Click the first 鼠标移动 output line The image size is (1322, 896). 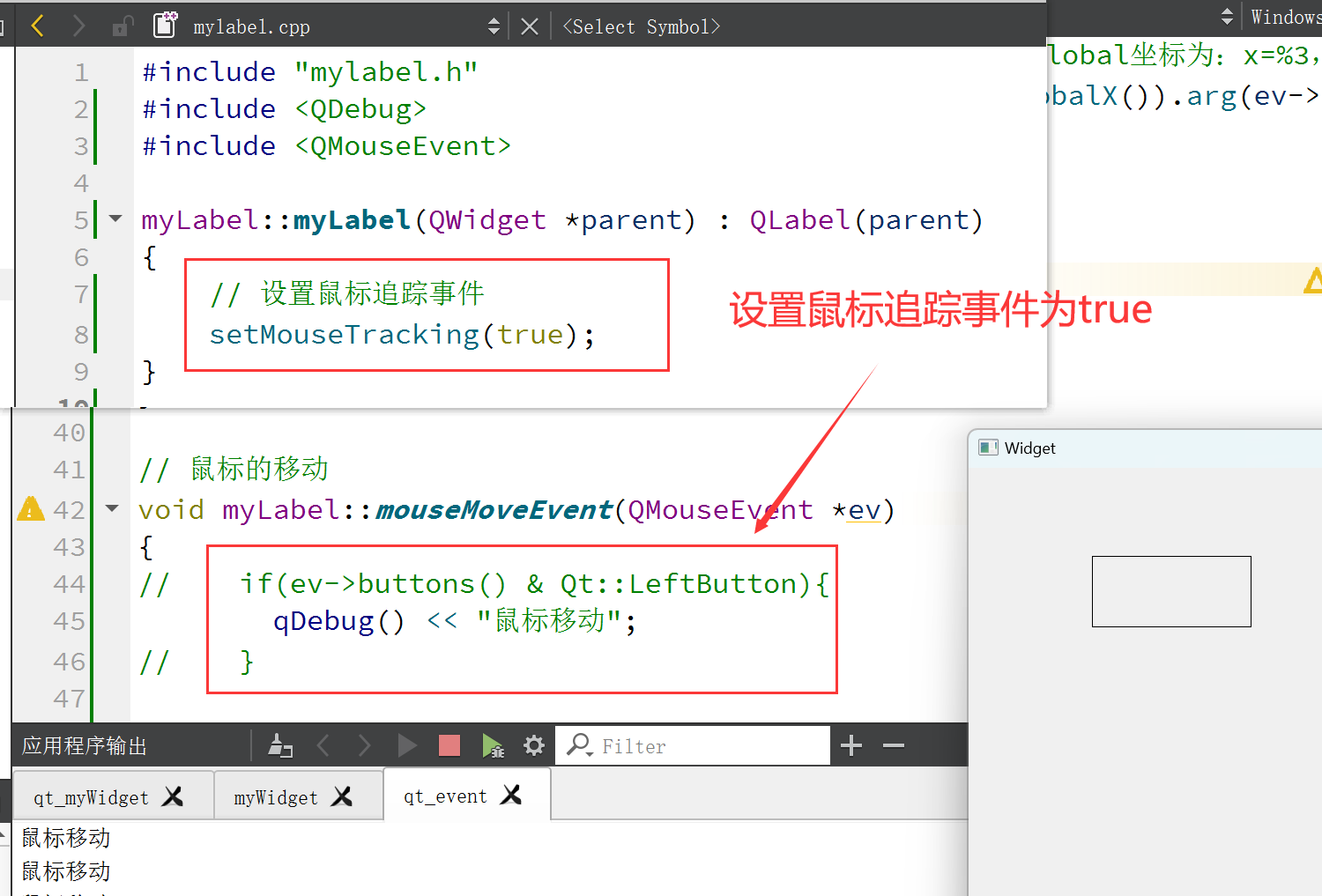click(66, 838)
